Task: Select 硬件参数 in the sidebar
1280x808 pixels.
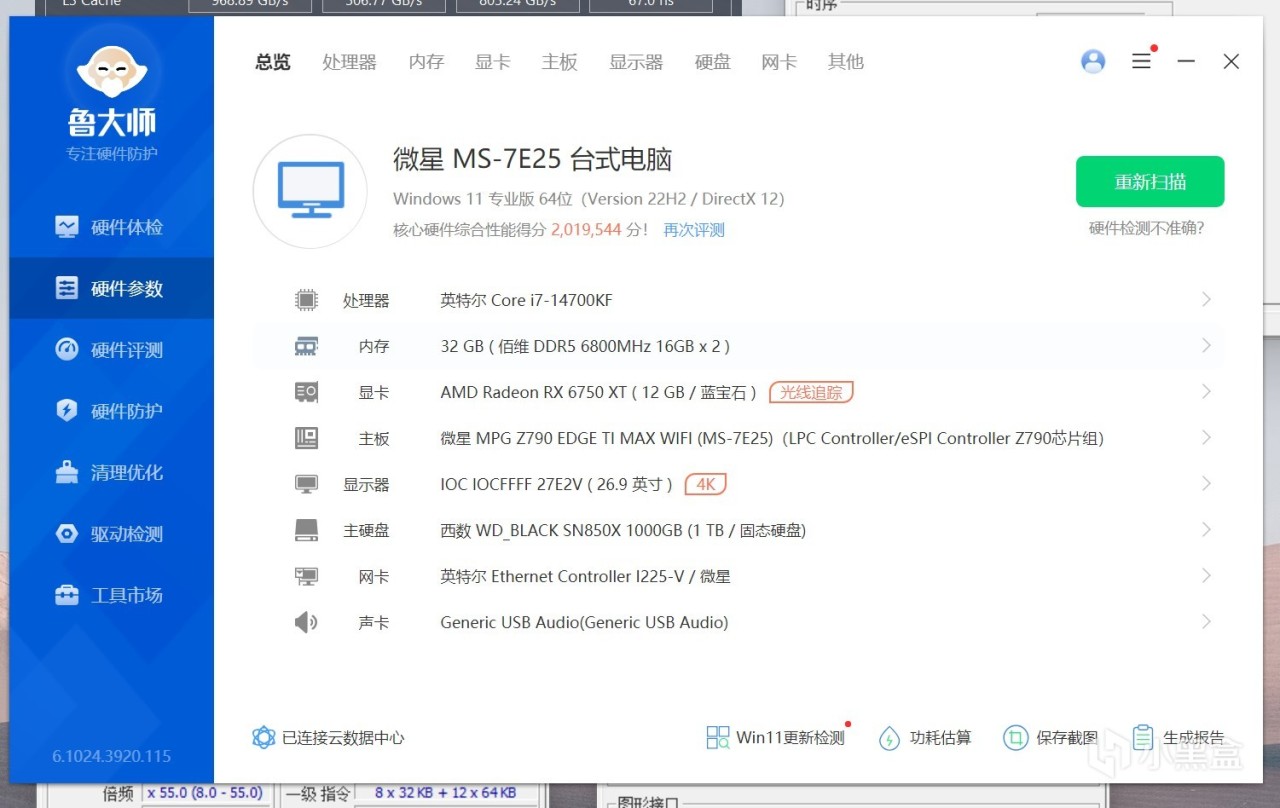Action: tap(110, 288)
